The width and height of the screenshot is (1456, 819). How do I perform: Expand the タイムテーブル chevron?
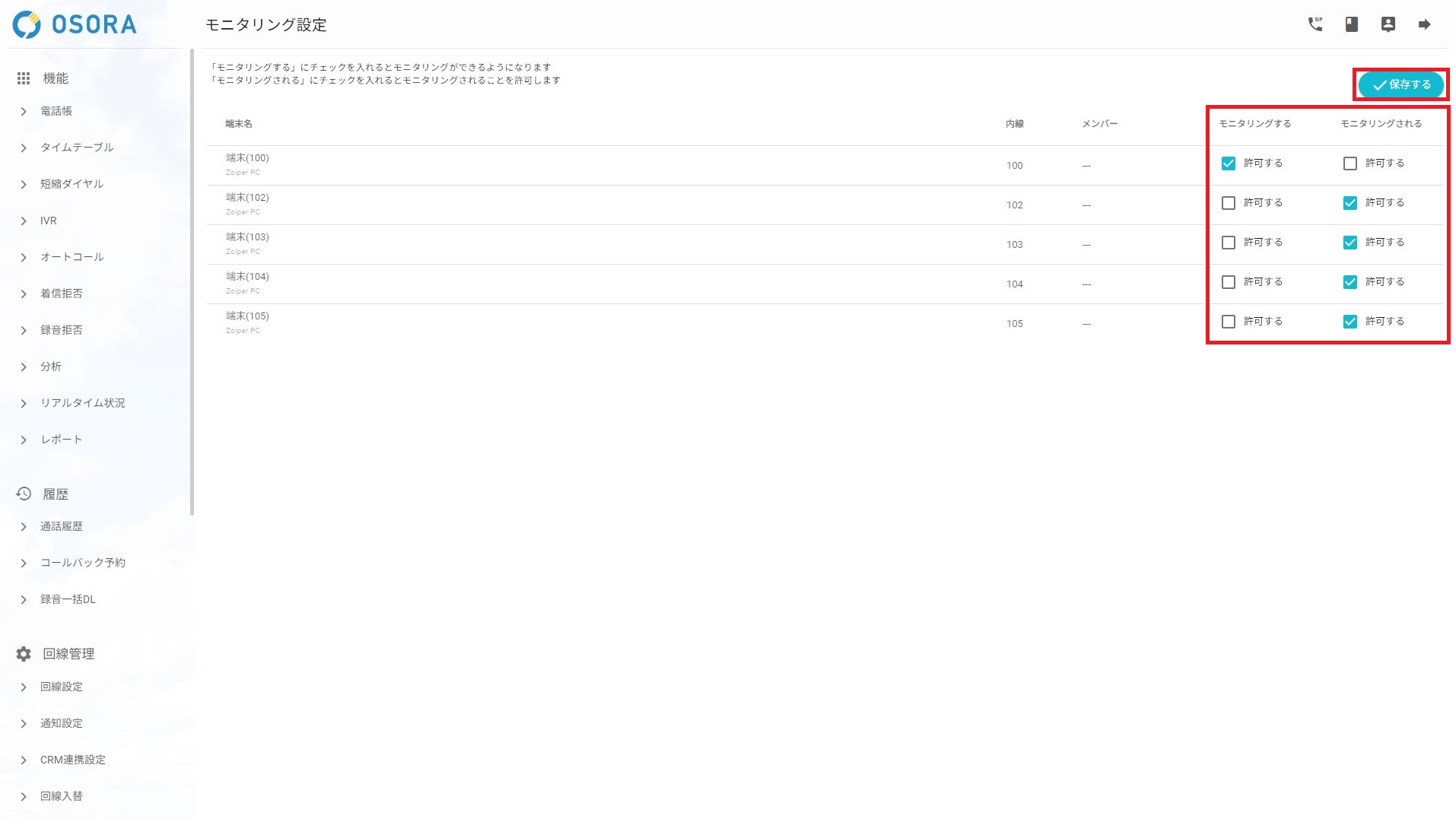click(x=24, y=148)
